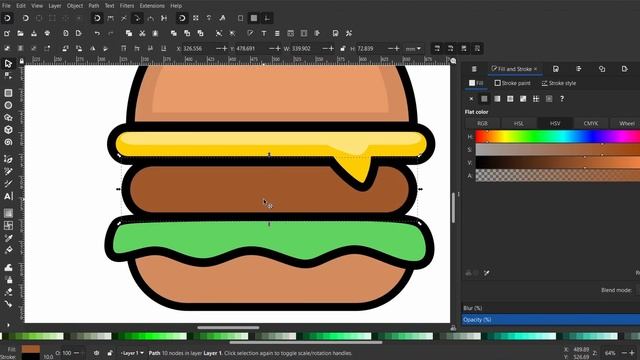The image size is (640, 360).
Task: Adjust the Opacity (%) slider
Action: point(551,320)
